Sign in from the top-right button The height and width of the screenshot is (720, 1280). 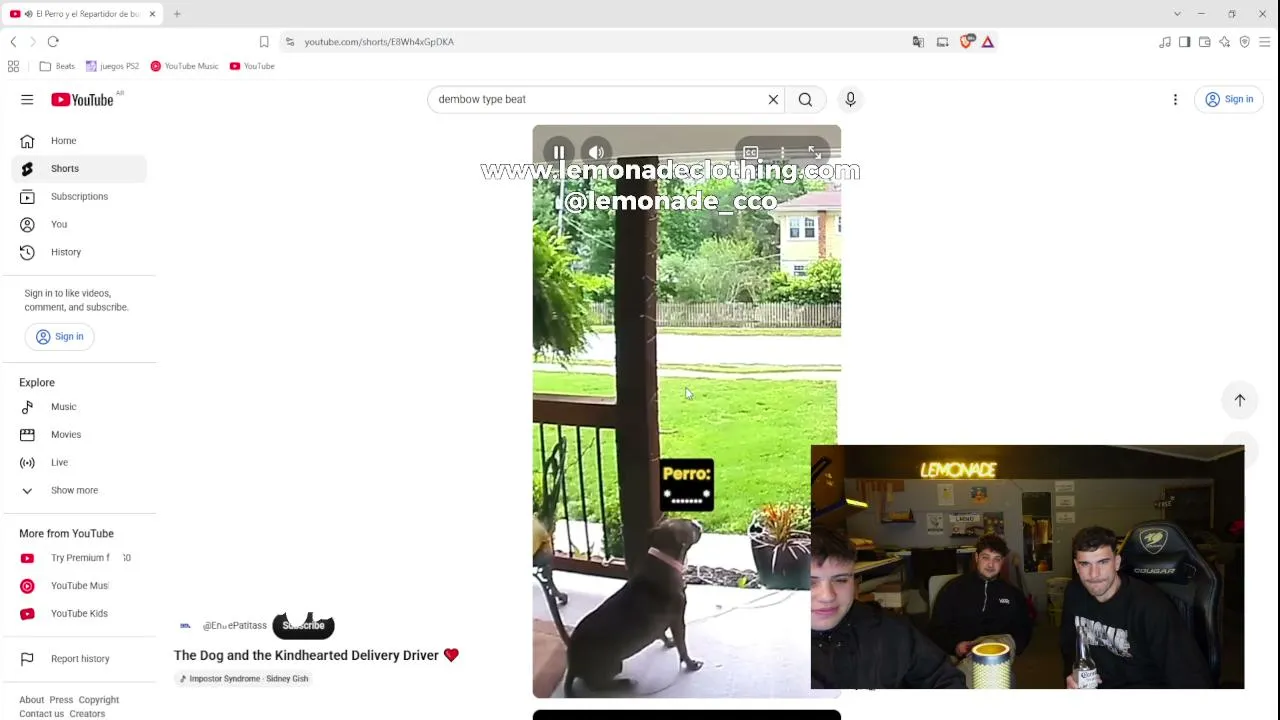coord(1229,99)
